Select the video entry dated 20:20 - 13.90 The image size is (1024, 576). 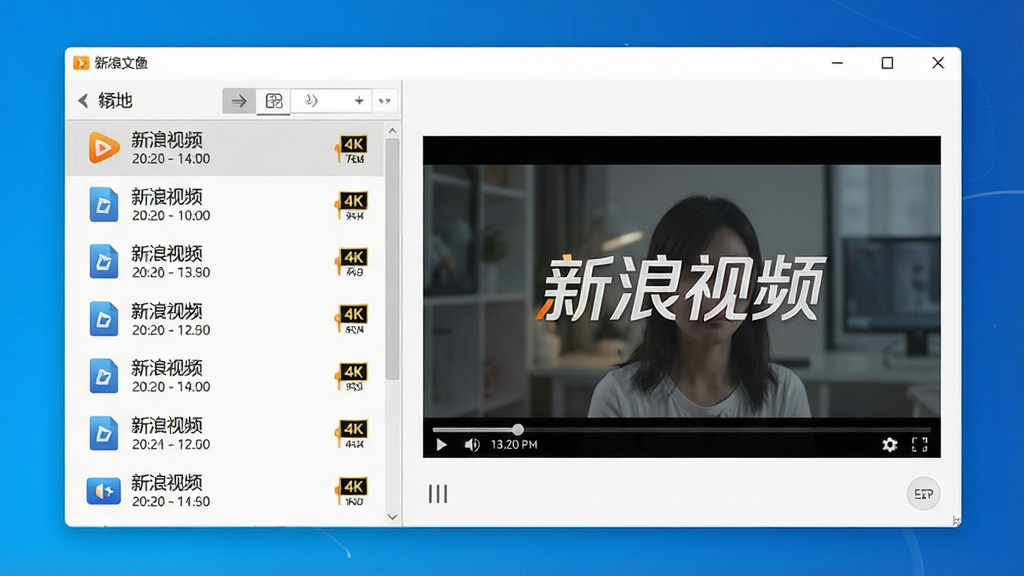click(227, 262)
